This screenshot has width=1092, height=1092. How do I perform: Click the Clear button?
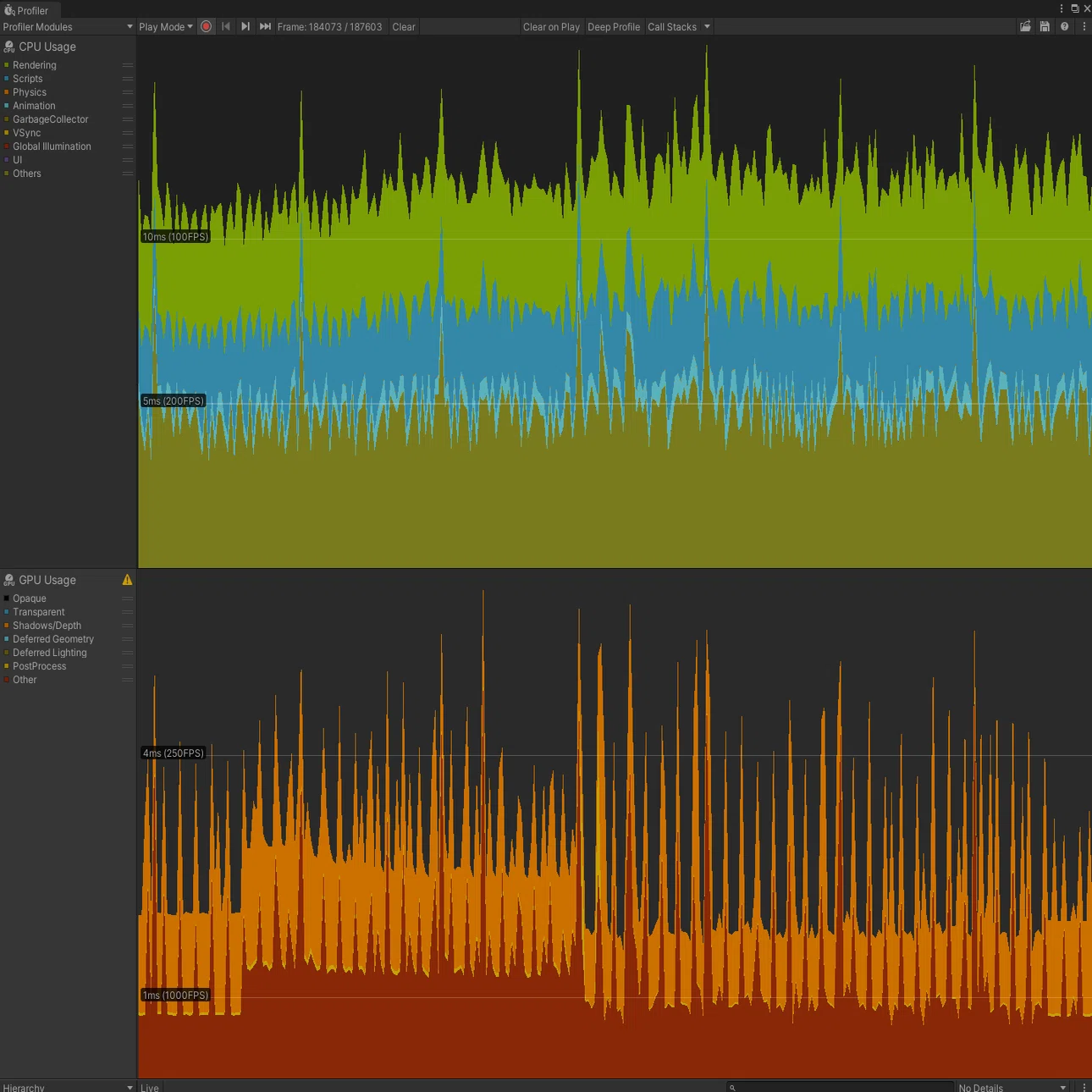[404, 27]
